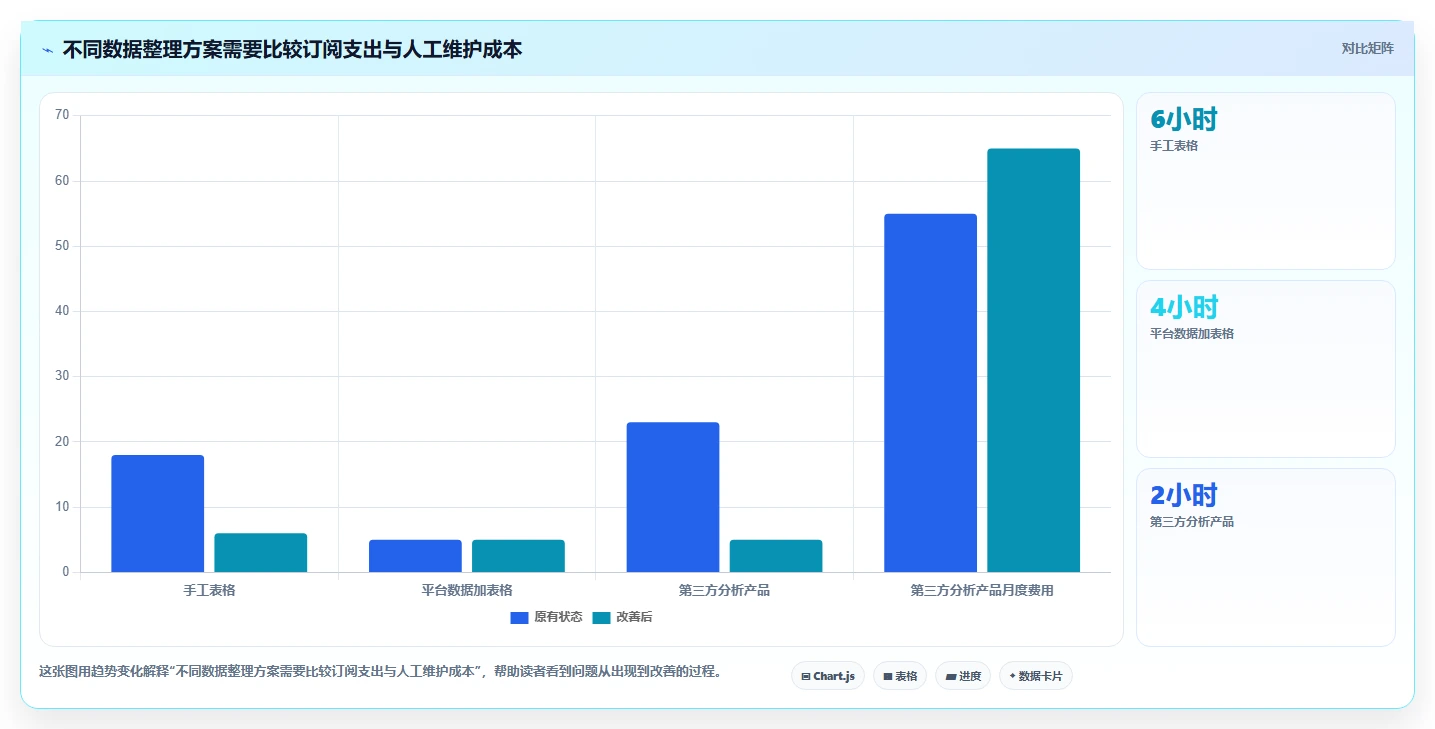
Task: Click the blue 第三方分析产品月度费用 bar
Action: (930, 393)
